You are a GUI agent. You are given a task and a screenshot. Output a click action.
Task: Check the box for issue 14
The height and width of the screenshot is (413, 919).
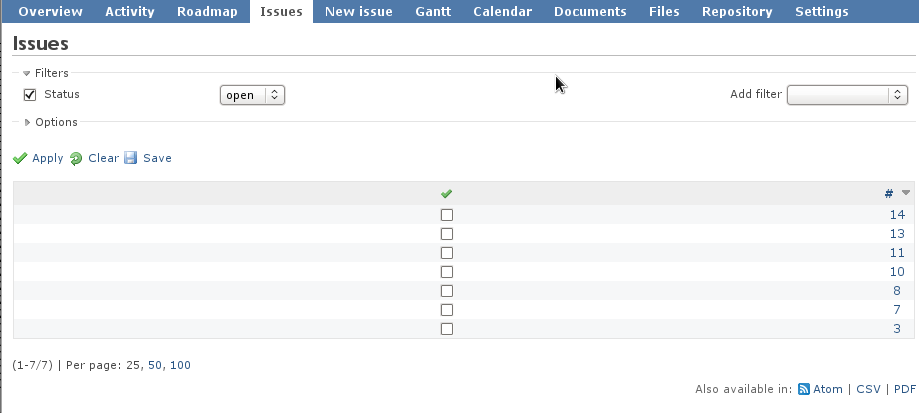click(x=447, y=215)
